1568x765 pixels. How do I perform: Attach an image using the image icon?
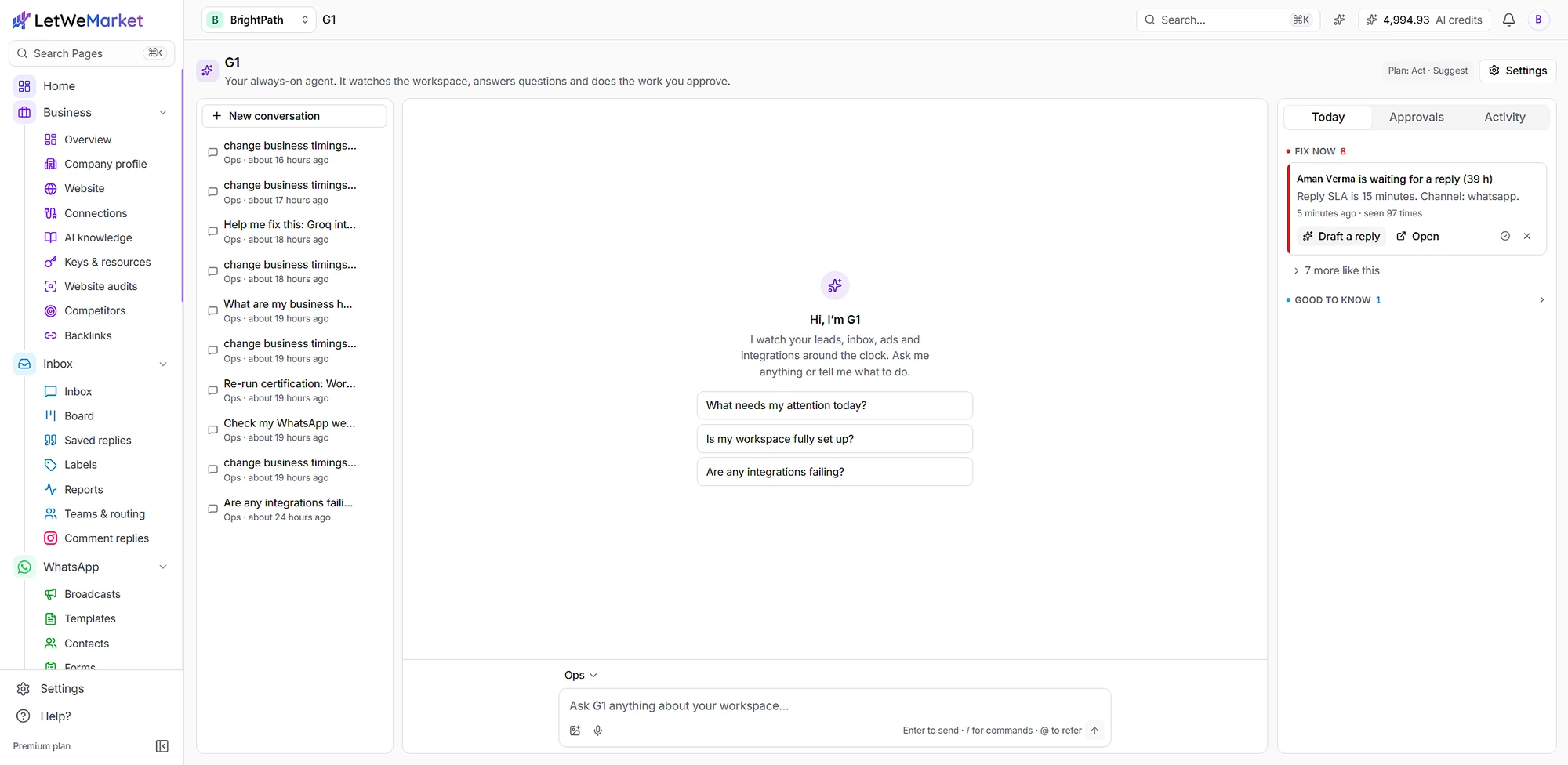click(575, 731)
